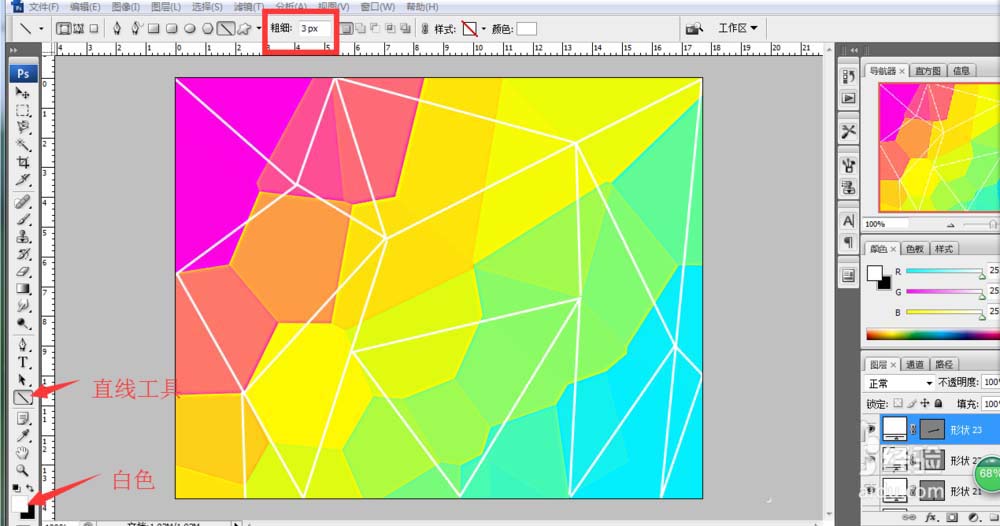Select the Line tool in toolbox
1000x526 pixels.
click(x=22, y=397)
